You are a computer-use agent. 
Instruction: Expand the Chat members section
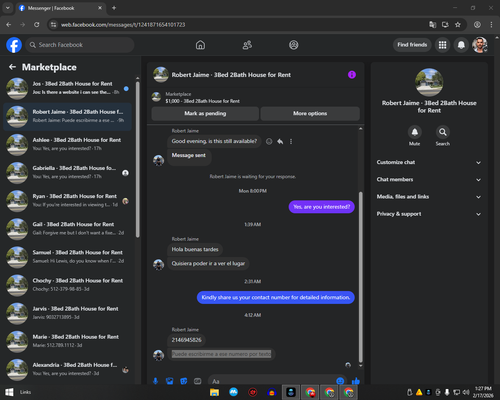[x=429, y=179]
